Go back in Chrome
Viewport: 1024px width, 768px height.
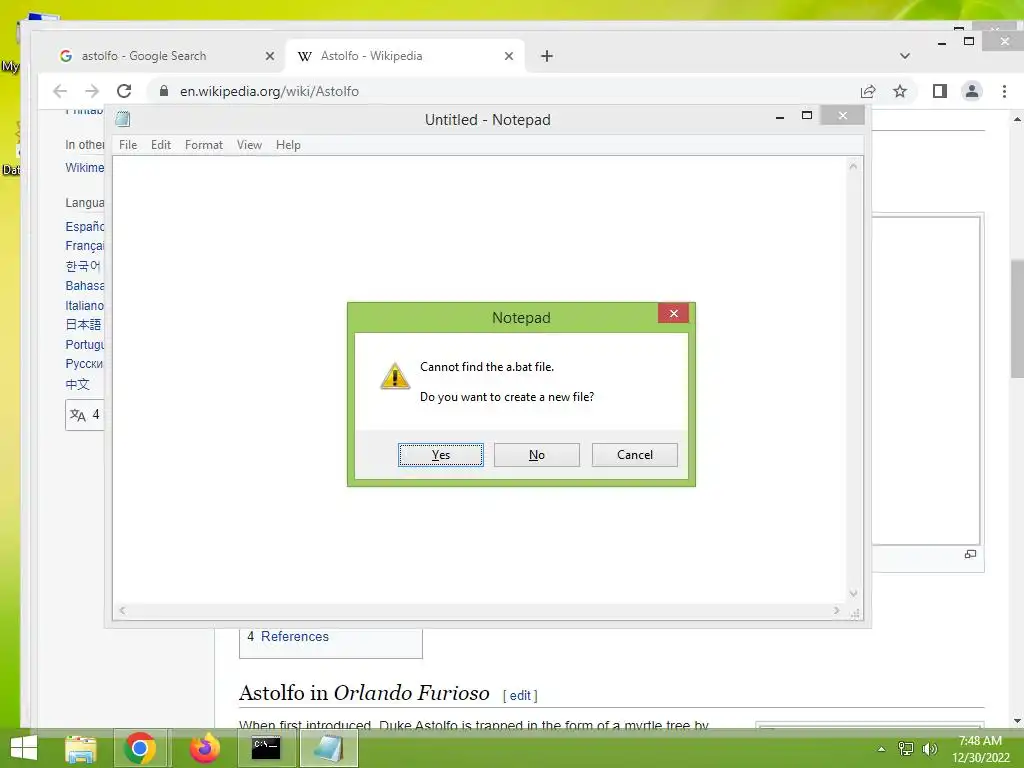[x=60, y=91]
